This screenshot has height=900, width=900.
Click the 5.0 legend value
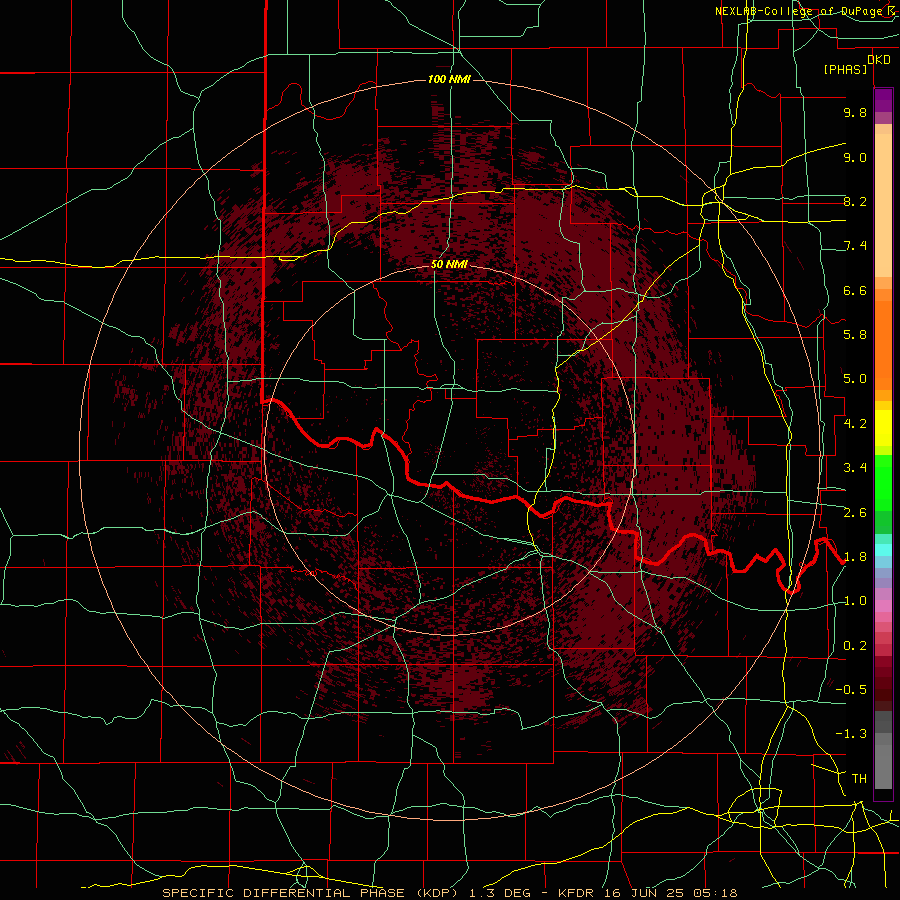pyautogui.click(x=855, y=379)
